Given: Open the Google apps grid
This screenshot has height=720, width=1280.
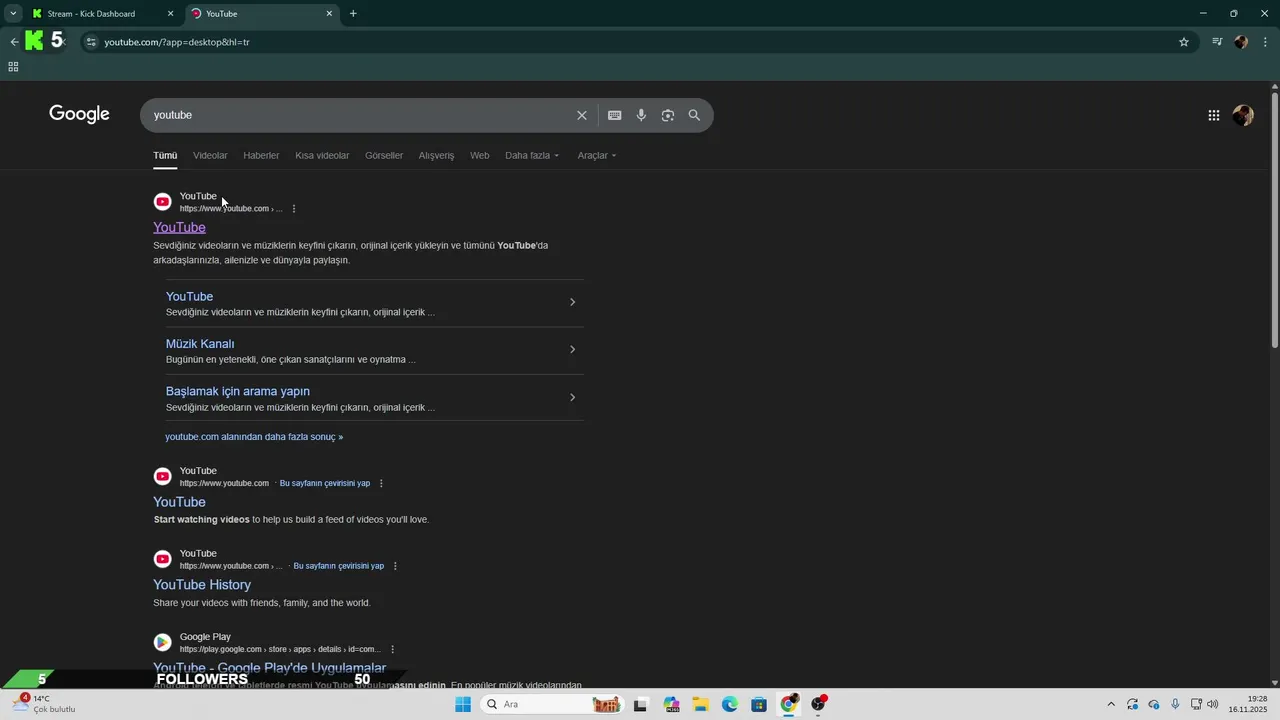Looking at the screenshot, I should coord(1214,115).
